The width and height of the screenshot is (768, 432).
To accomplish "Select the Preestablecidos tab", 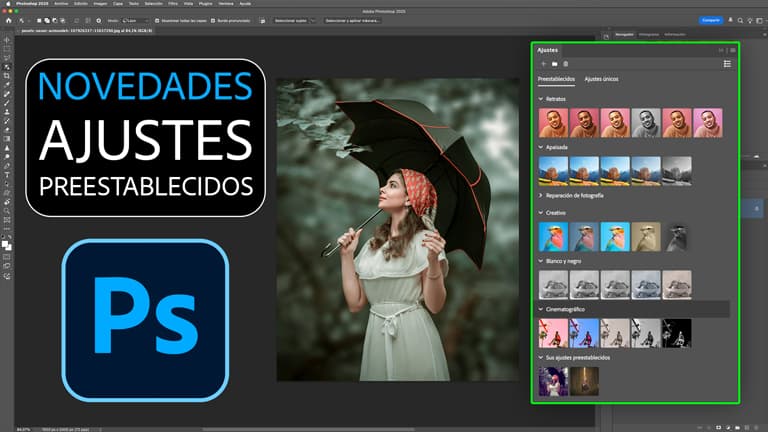I will point(556,79).
